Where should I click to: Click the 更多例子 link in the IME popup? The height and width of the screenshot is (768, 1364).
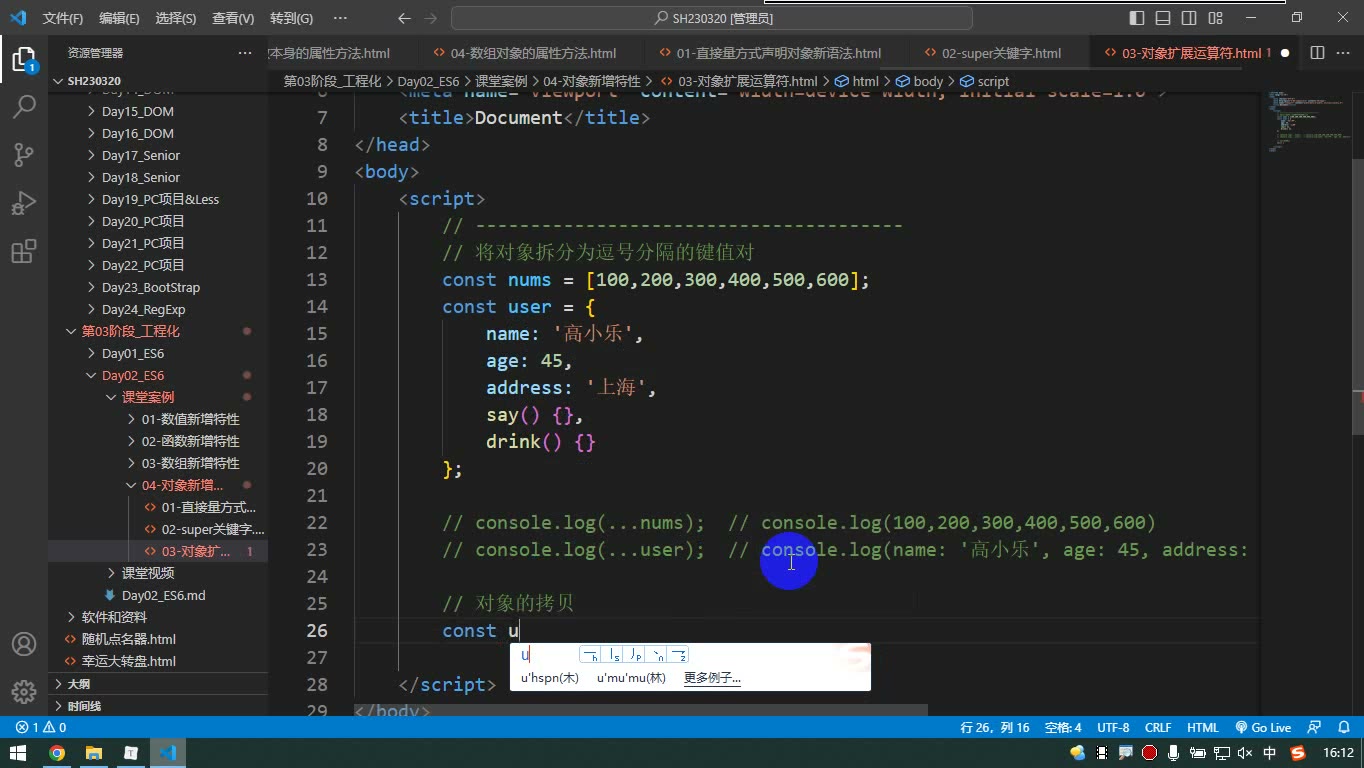(x=712, y=678)
